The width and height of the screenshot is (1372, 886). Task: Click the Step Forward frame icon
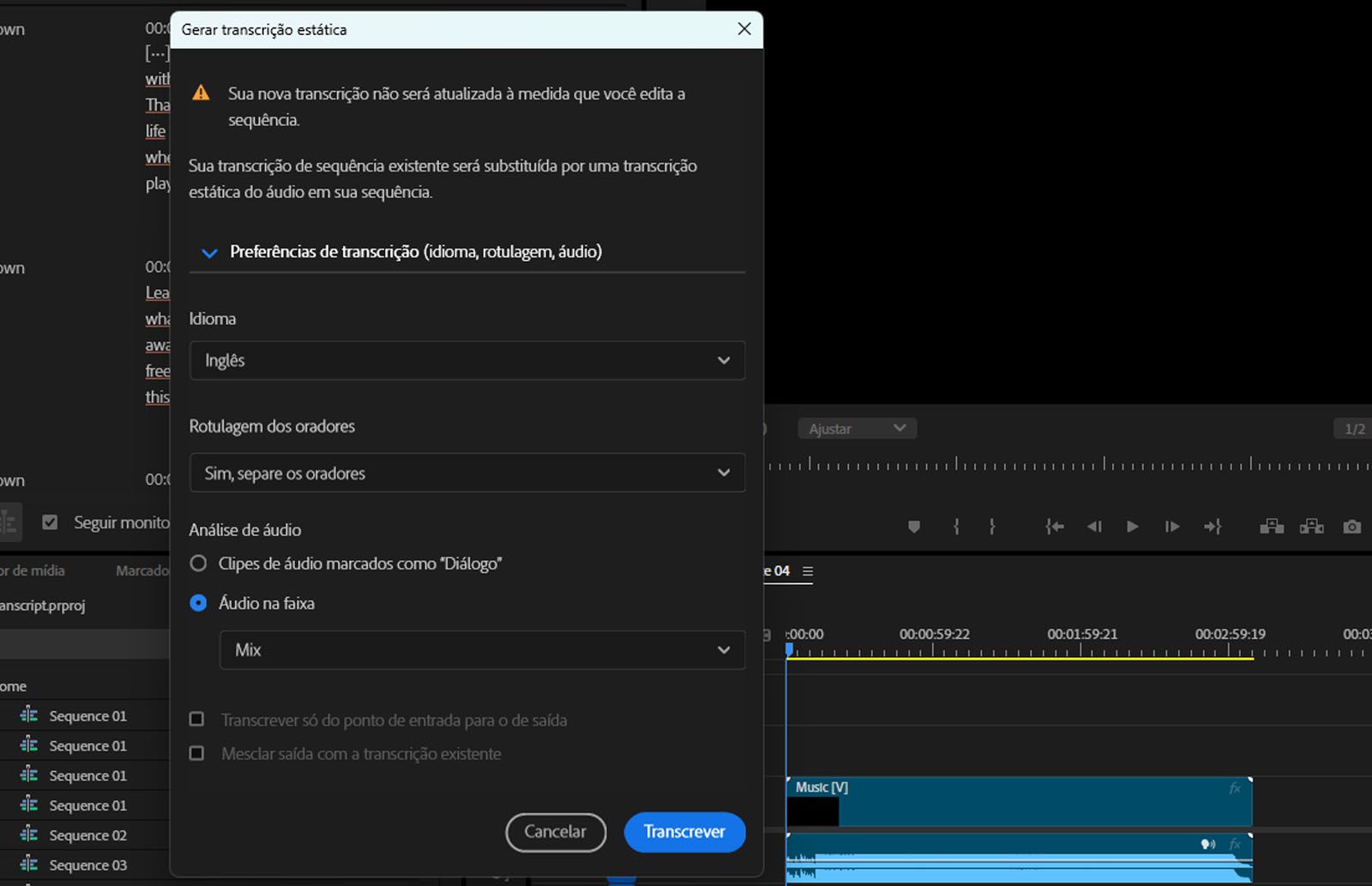(x=1171, y=527)
